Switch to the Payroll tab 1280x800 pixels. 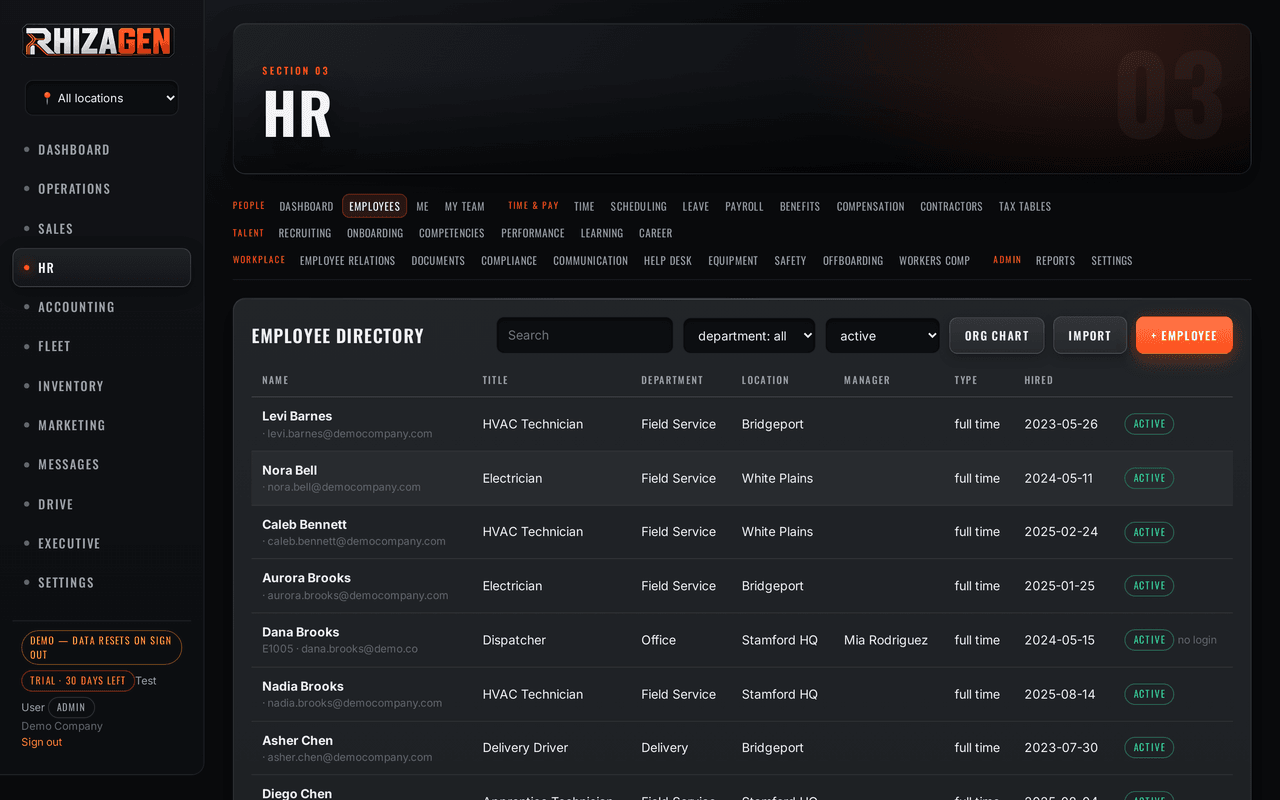coord(744,206)
